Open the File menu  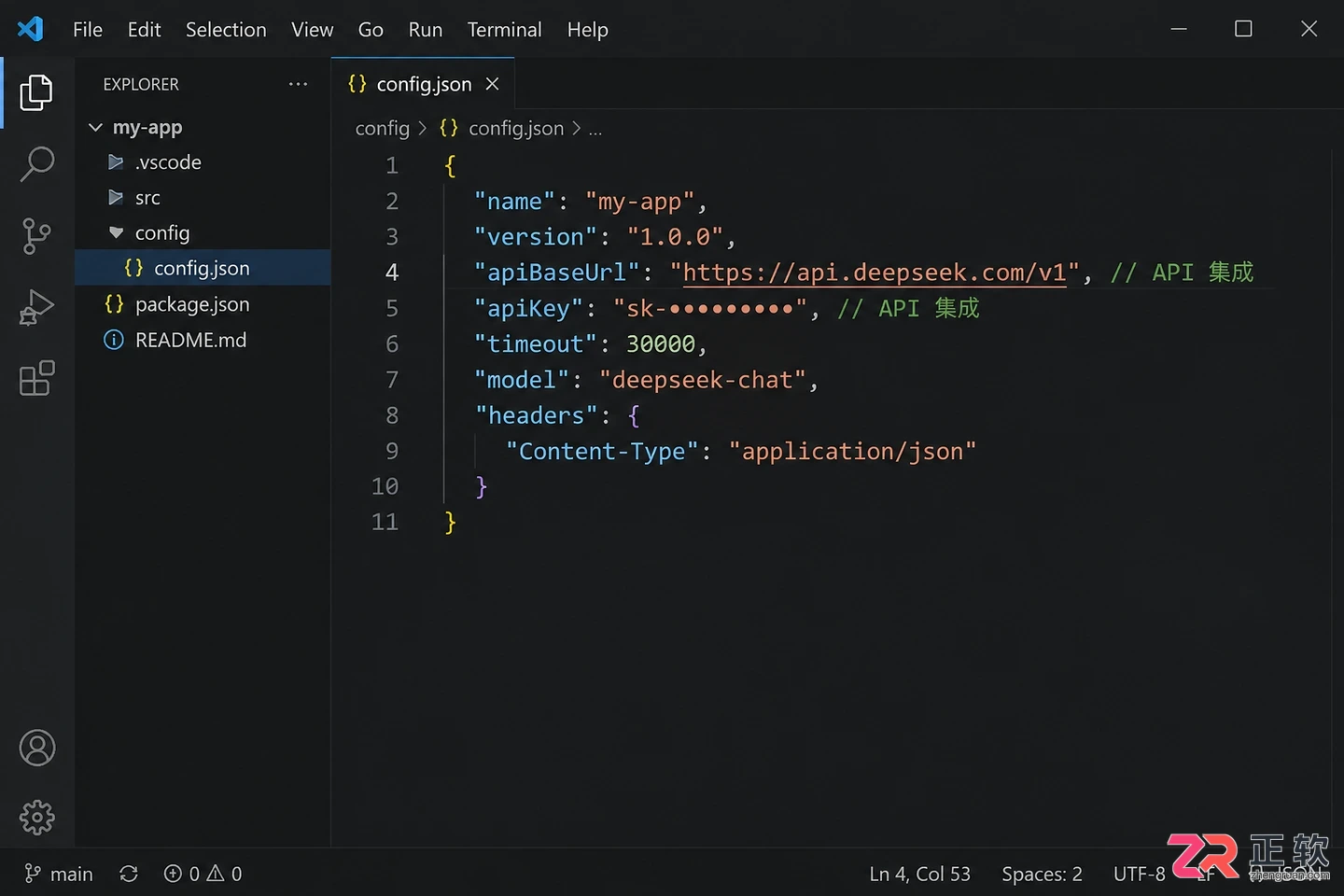pyautogui.click(x=88, y=30)
